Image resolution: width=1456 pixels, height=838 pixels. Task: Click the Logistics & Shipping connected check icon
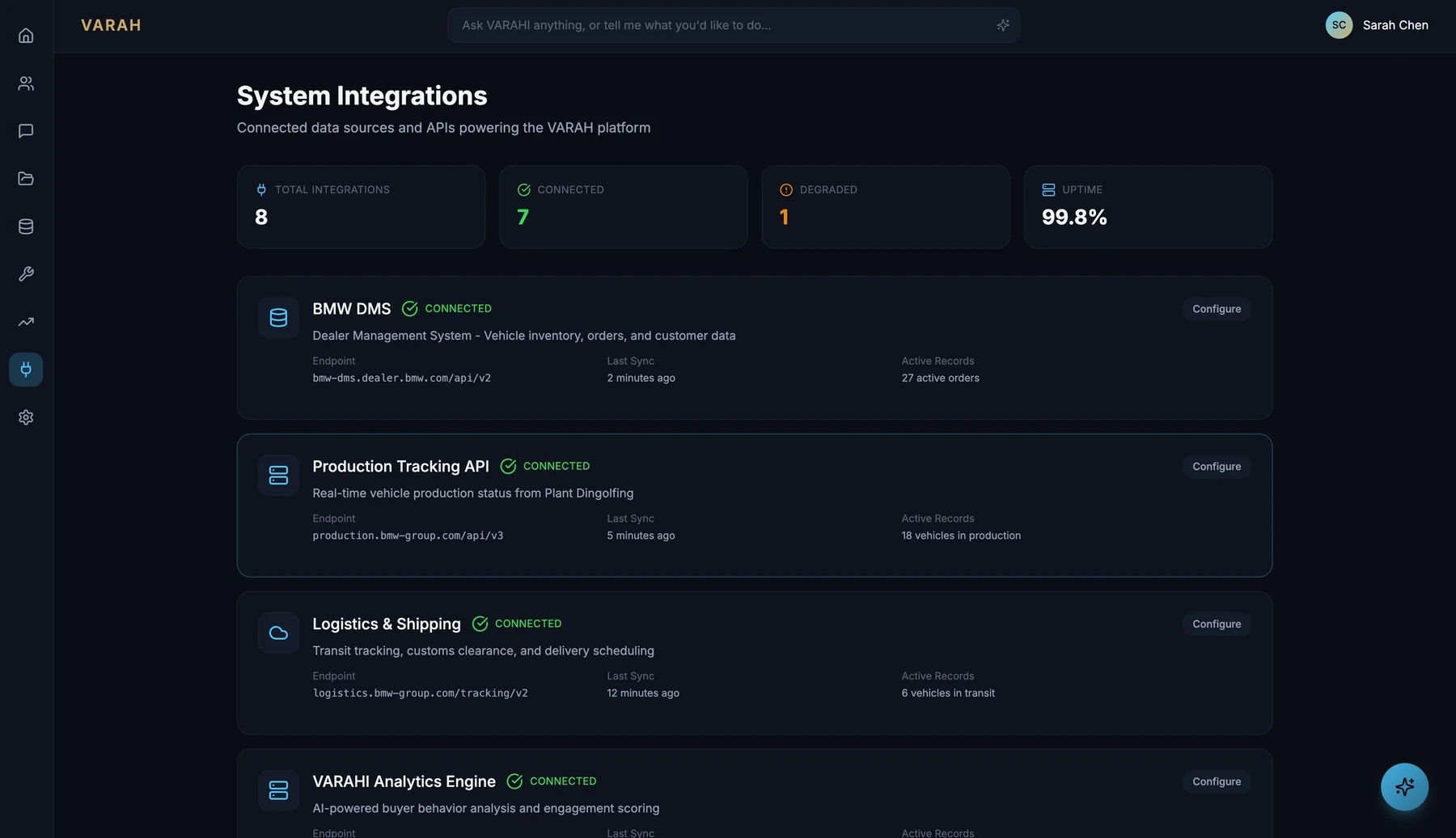click(480, 624)
